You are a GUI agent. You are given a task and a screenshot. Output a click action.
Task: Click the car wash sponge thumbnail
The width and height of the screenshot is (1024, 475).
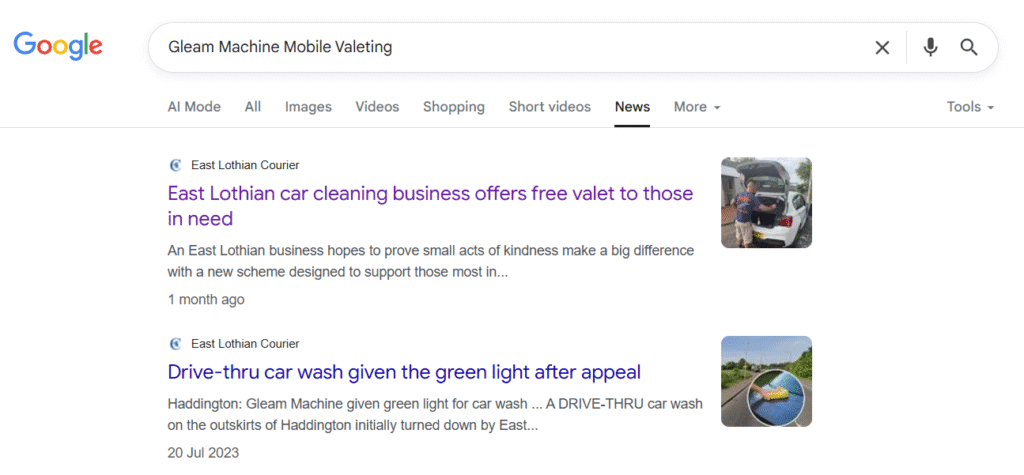[766, 381]
